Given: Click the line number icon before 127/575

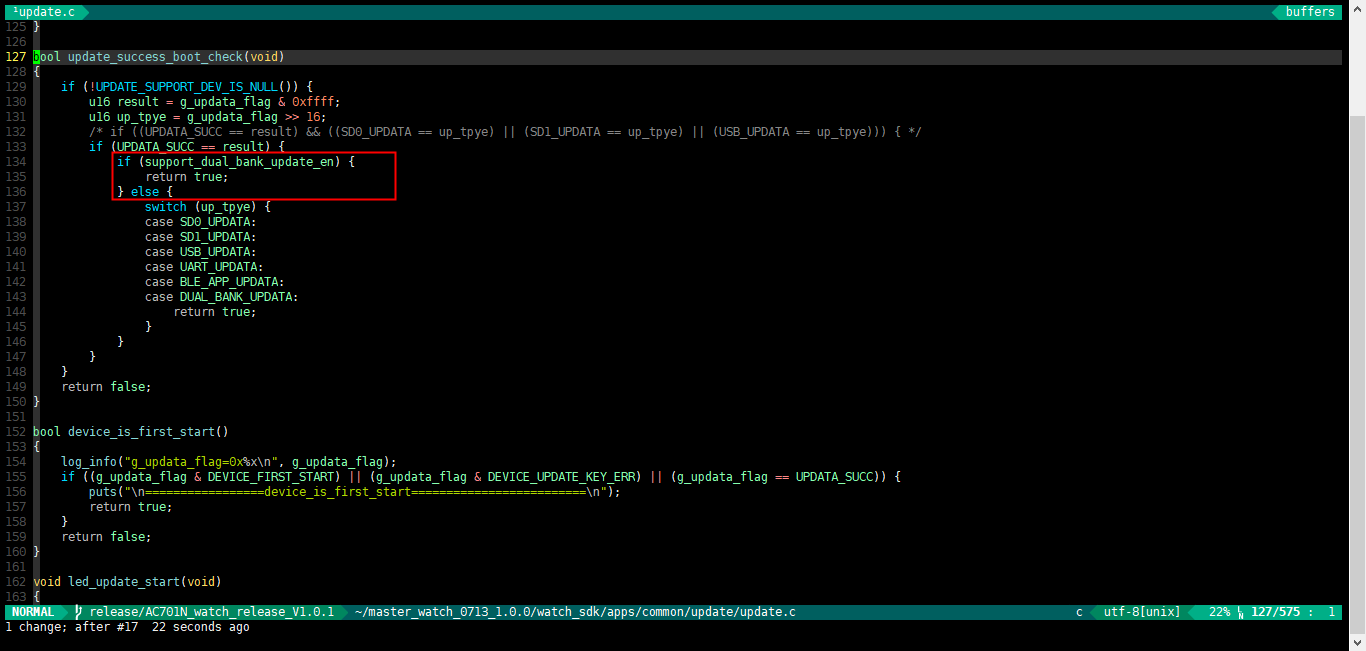Looking at the screenshot, I should (x=1241, y=612).
